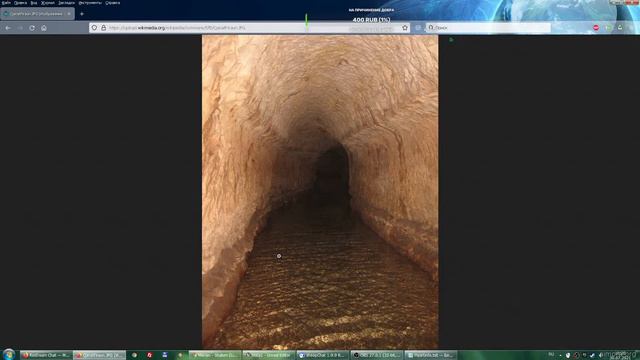Show site security info via padlock

point(104,28)
